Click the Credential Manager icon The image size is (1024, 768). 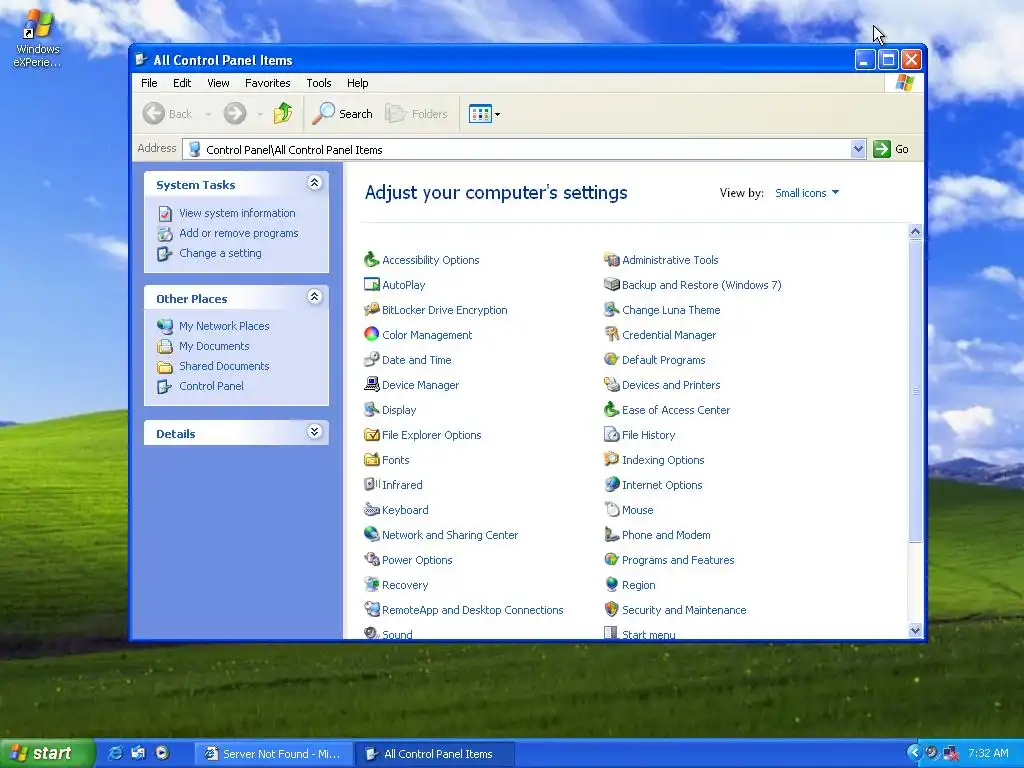(x=611, y=334)
